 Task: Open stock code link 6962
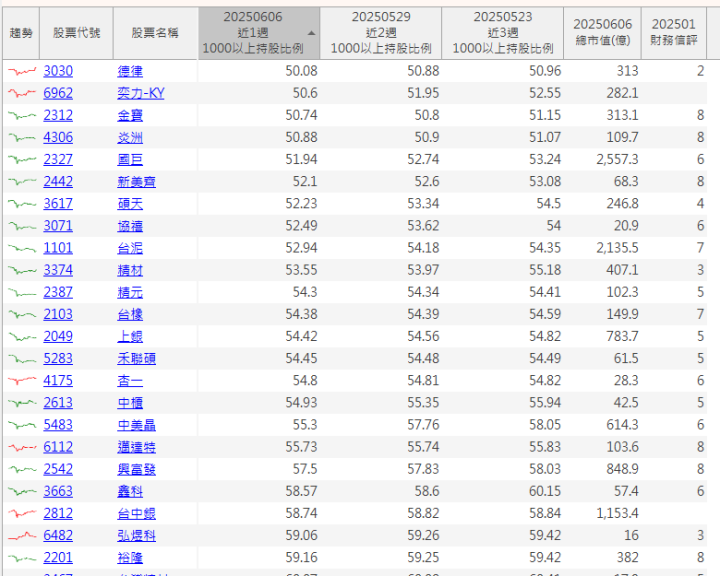coord(58,93)
